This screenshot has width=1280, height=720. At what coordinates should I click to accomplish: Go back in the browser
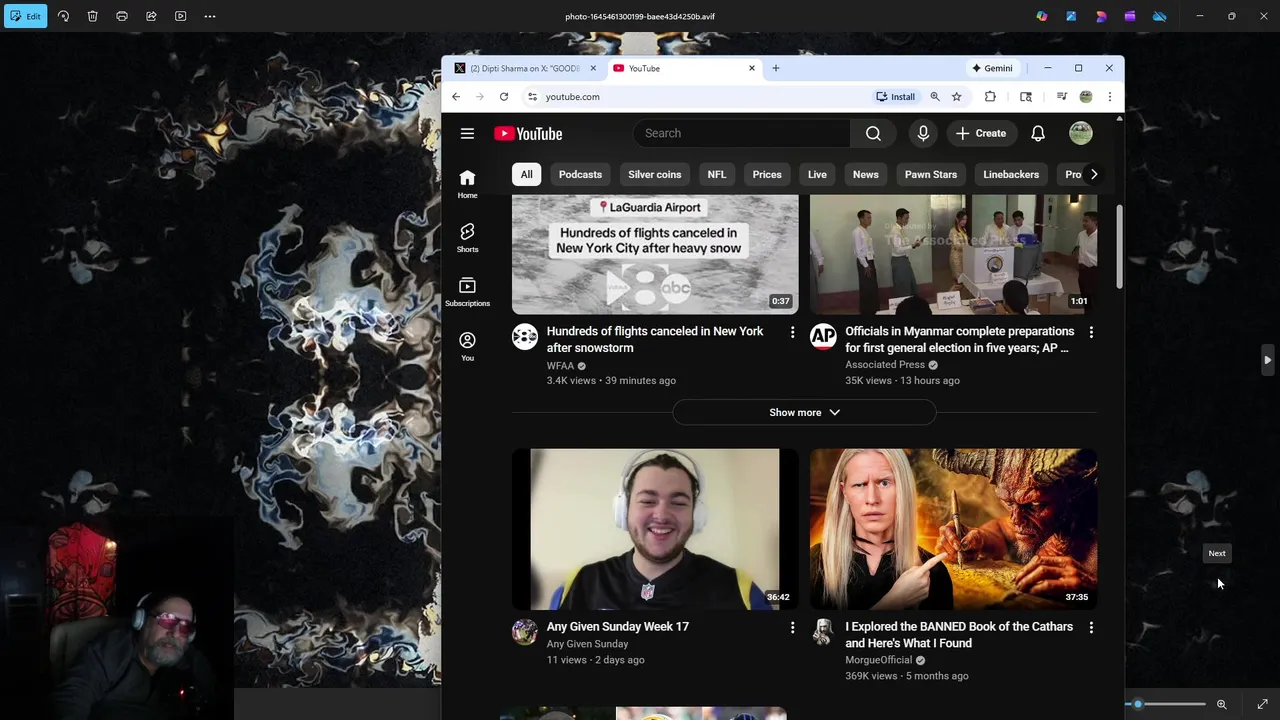[456, 97]
